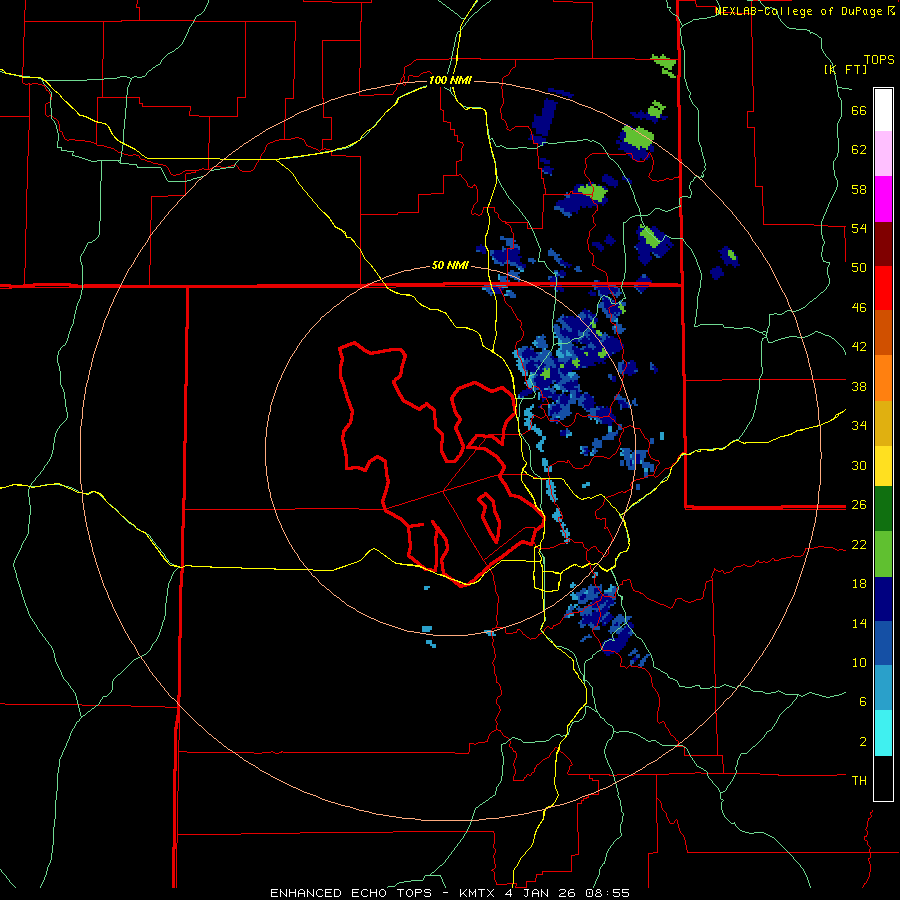Click the navy 14-18 kft legend swatch
The height and width of the screenshot is (900, 900).
pyautogui.click(x=883, y=599)
